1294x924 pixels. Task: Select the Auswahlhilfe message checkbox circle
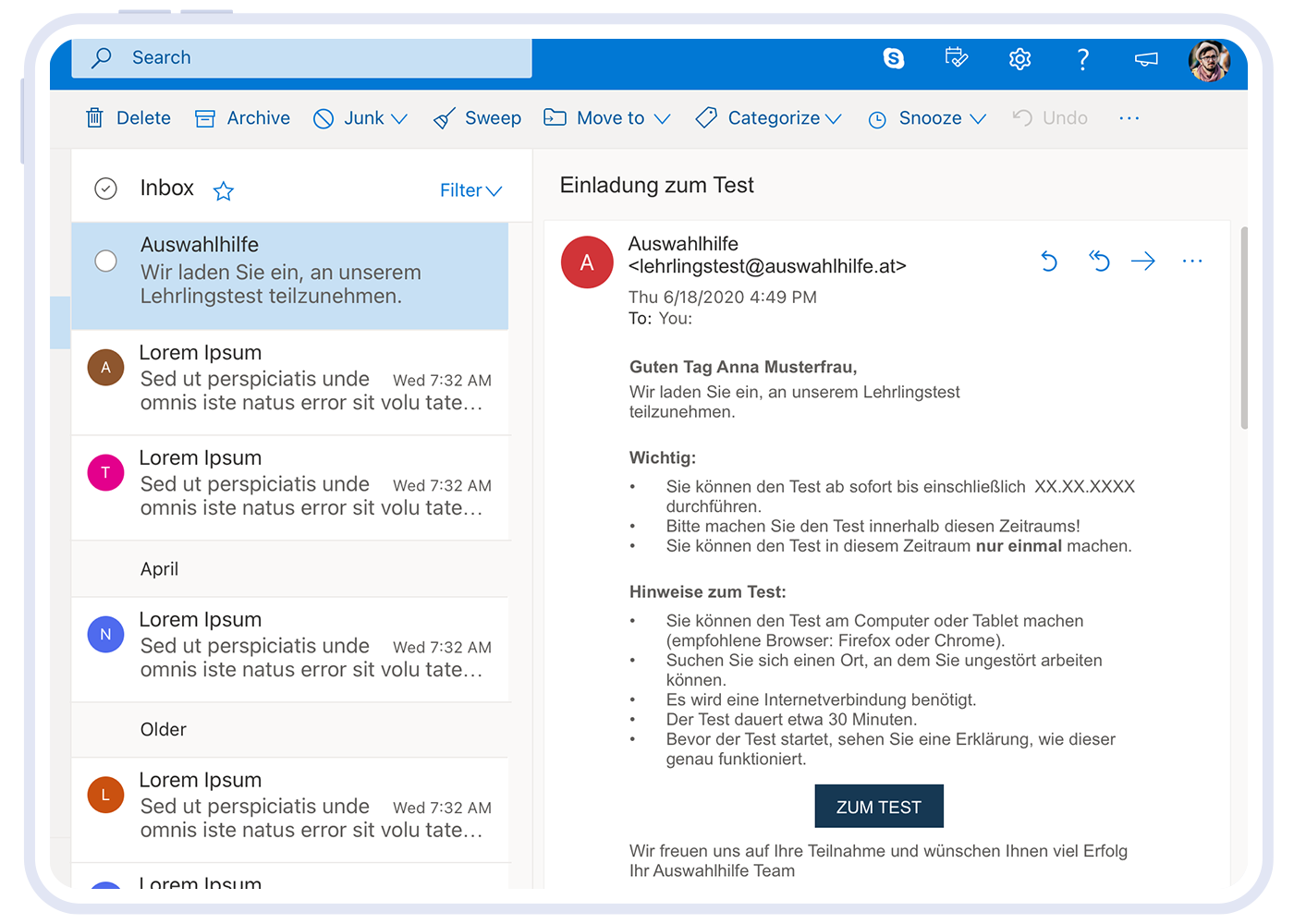[106, 261]
